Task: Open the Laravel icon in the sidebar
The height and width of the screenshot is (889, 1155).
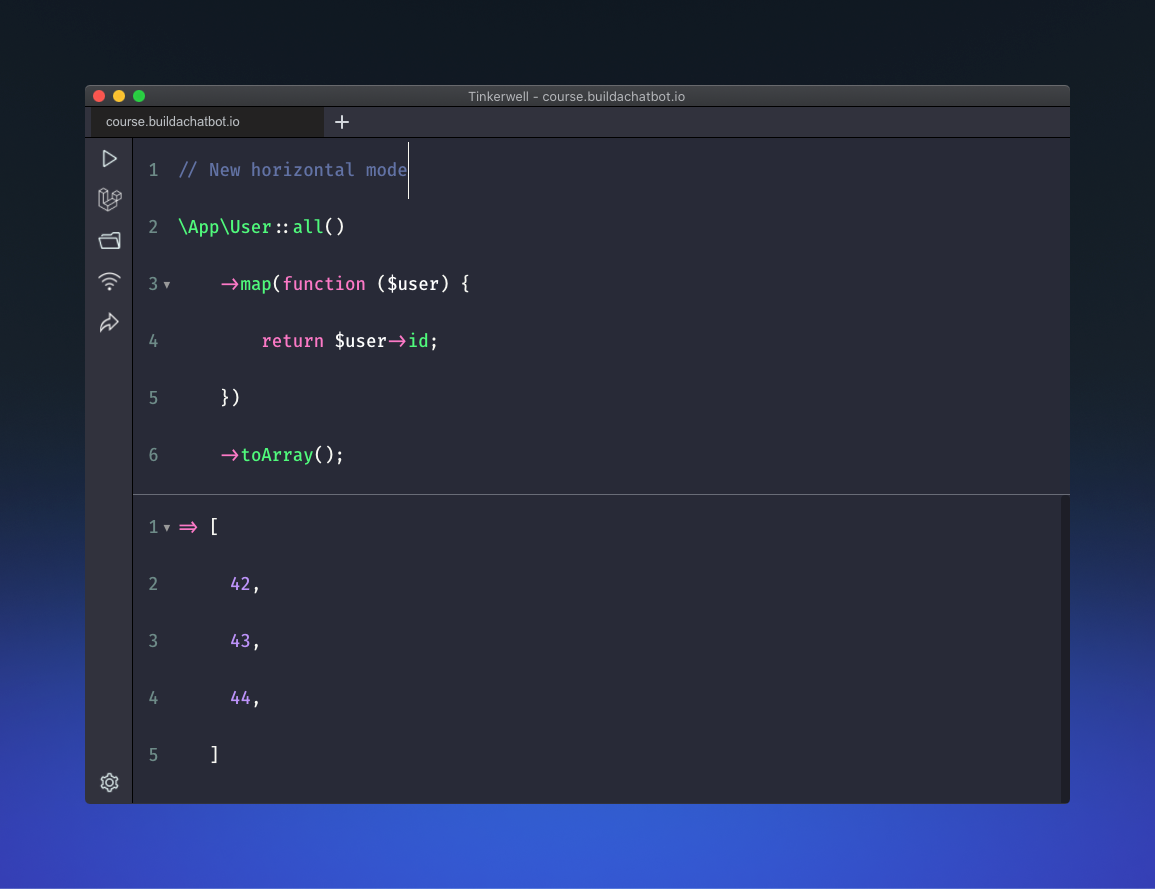Action: [x=110, y=200]
